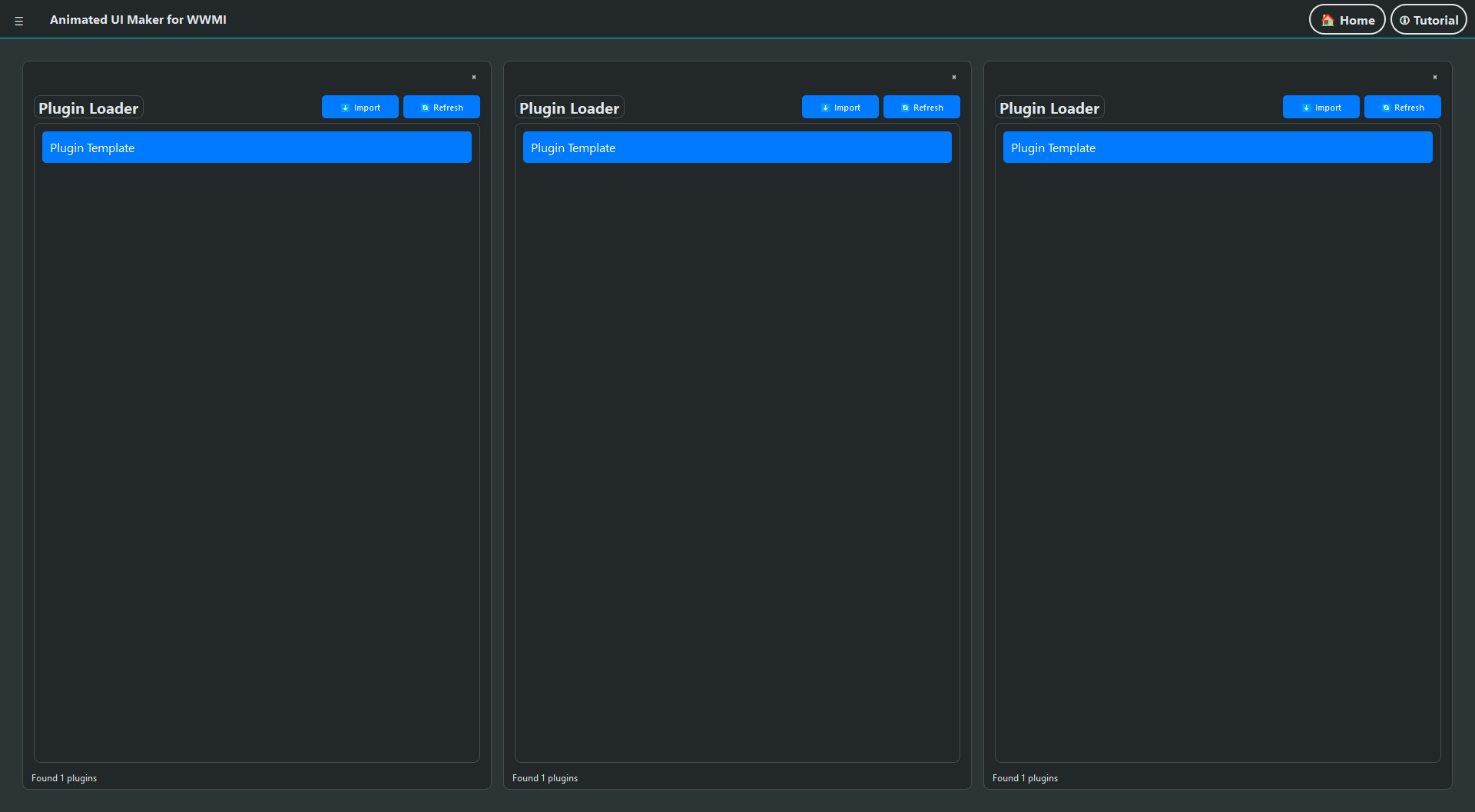Select Plugin Template in the first Plugin Loader
Screen dimensions: 1475x812
tap(257, 147)
